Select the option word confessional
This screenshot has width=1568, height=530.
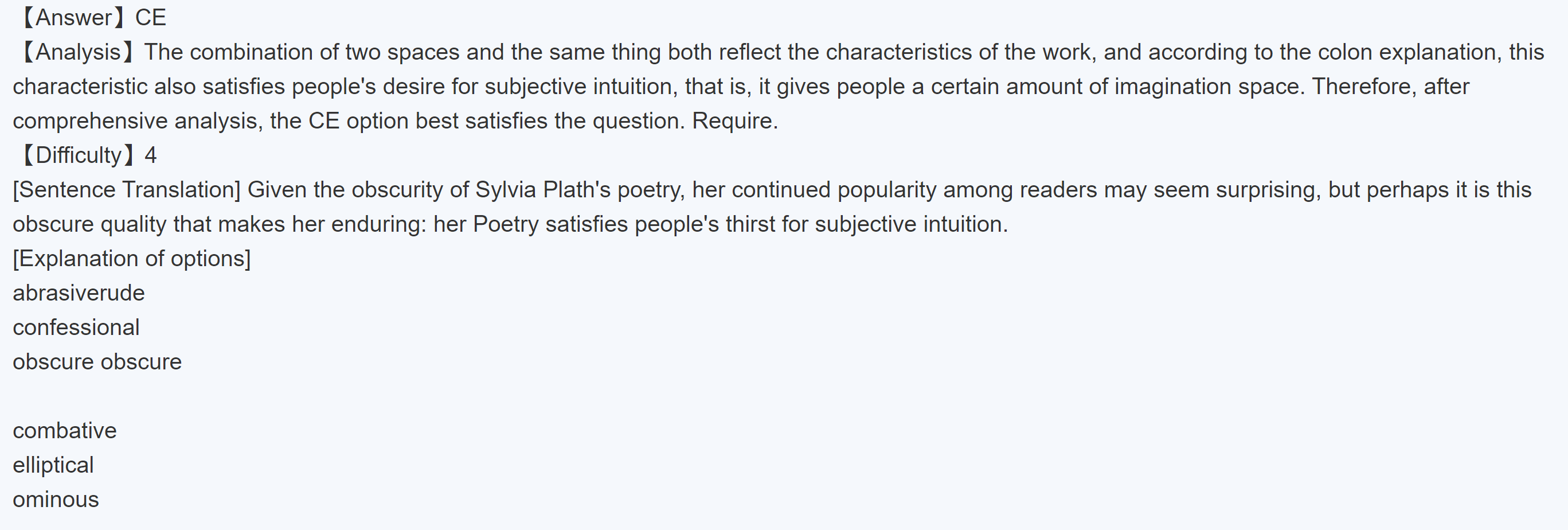click(76, 328)
